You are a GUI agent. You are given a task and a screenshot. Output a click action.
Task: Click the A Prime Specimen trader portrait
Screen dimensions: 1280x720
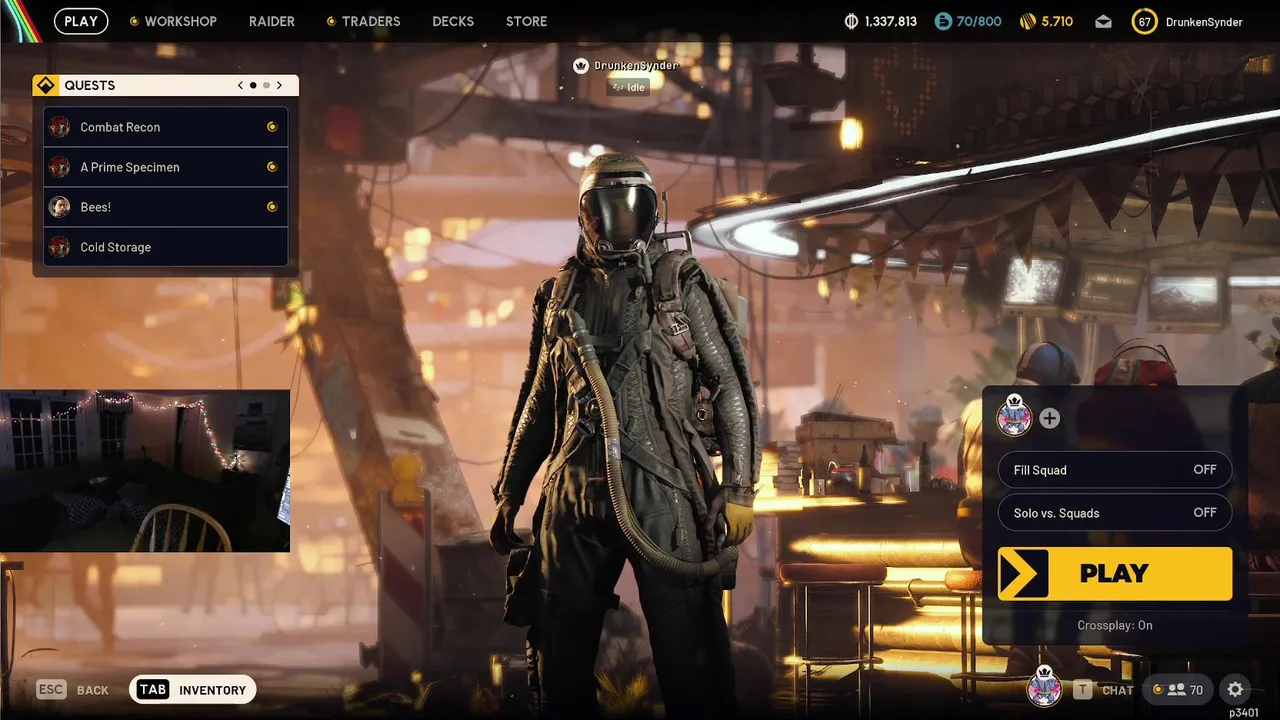[x=60, y=167]
